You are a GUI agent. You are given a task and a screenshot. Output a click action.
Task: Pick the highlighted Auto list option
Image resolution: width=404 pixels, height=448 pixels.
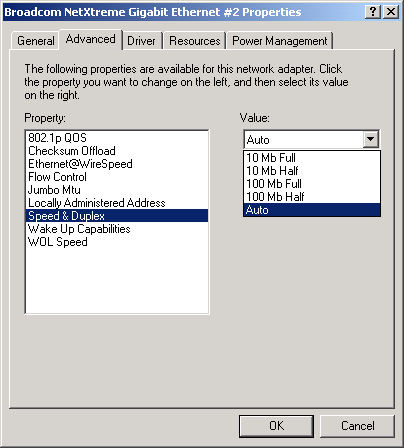click(x=312, y=210)
